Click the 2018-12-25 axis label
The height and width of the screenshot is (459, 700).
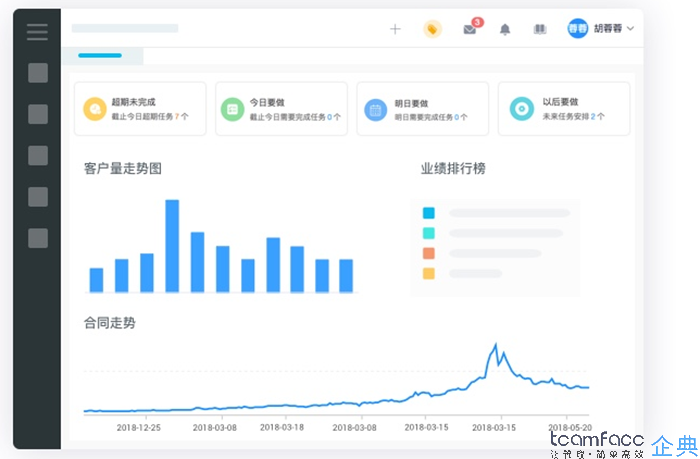(138, 427)
